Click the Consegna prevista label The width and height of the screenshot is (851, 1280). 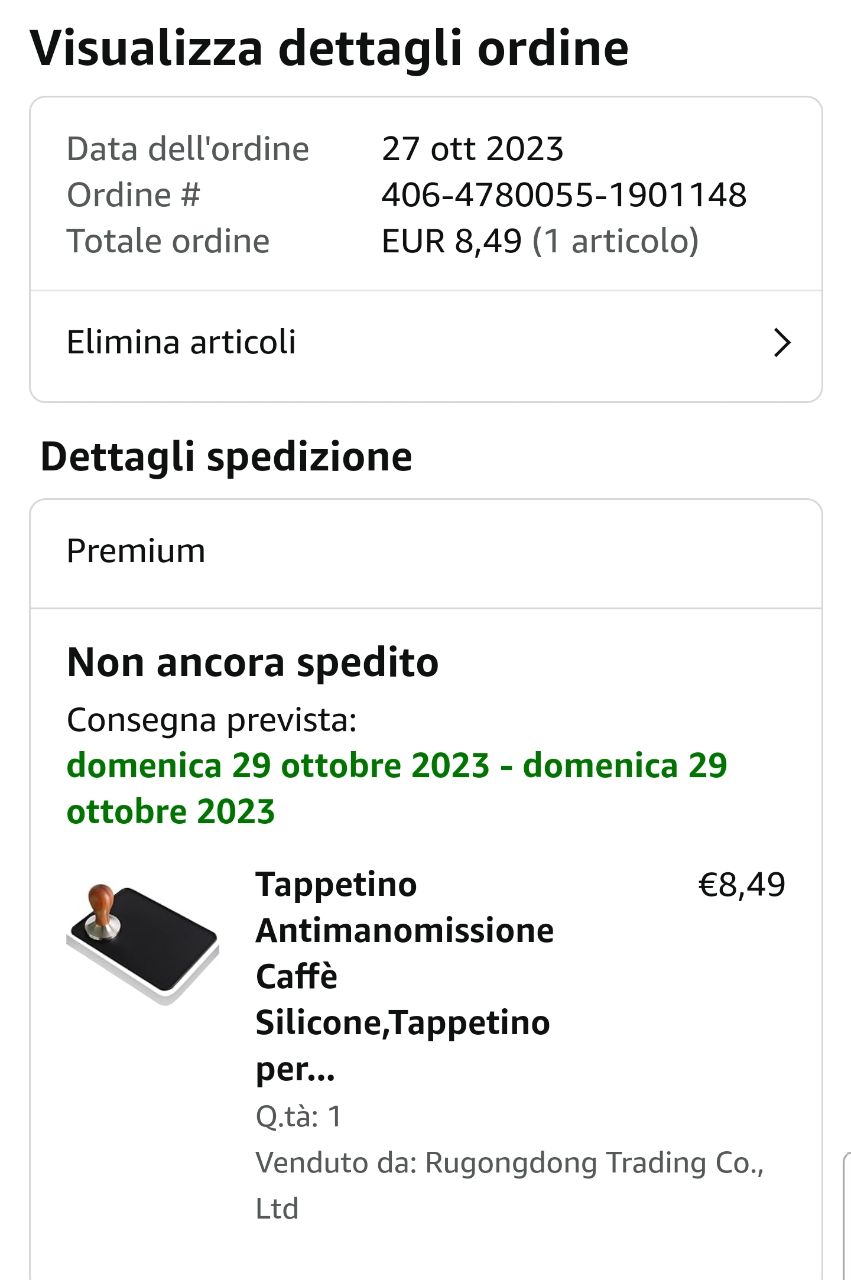tap(211, 719)
